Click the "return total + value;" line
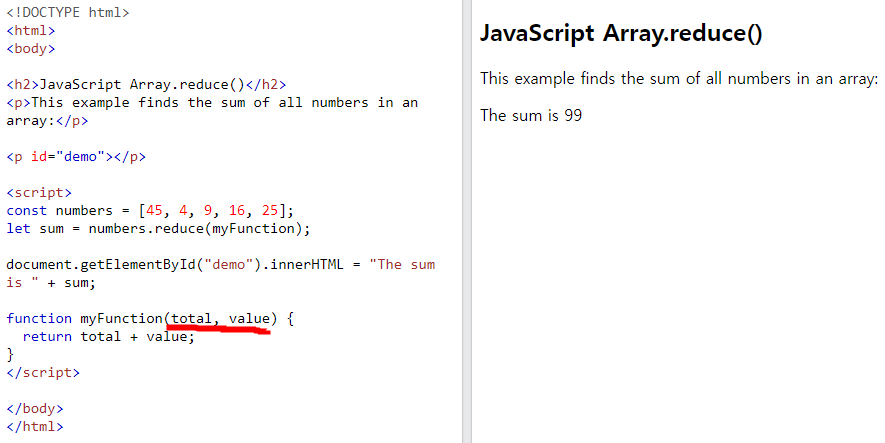This screenshot has height=443, width=885. (108, 336)
